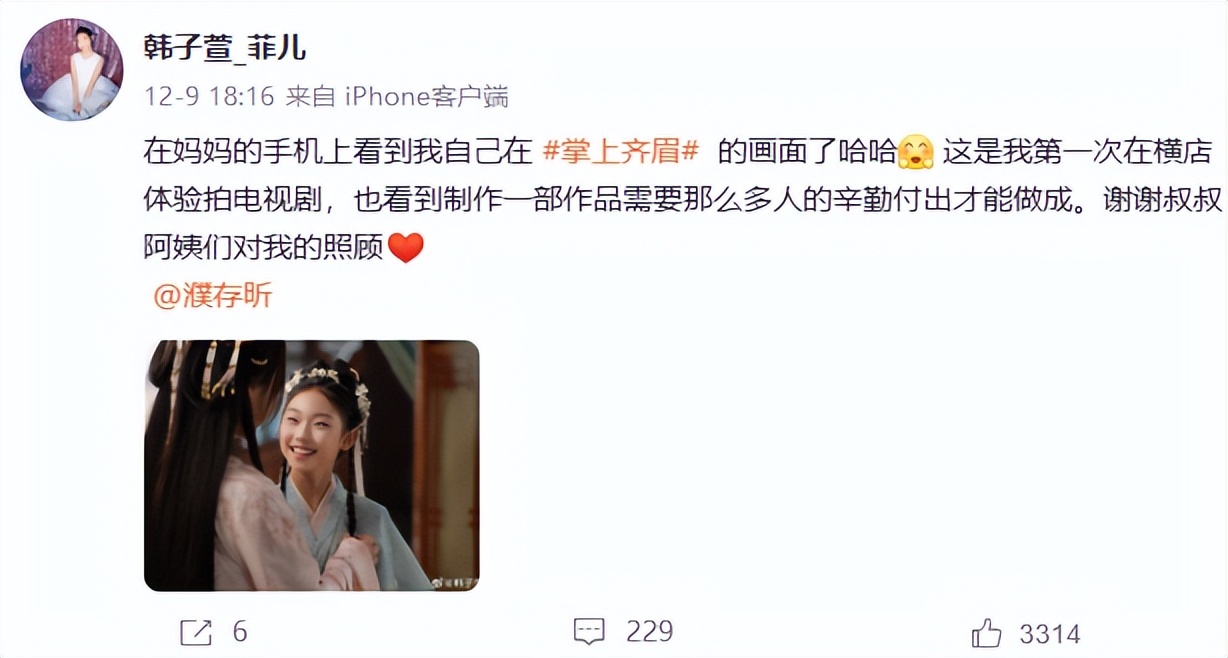Screen dimensions: 1228x658
Task: Open comments via the speech bubble icon
Action: point(590,632)
